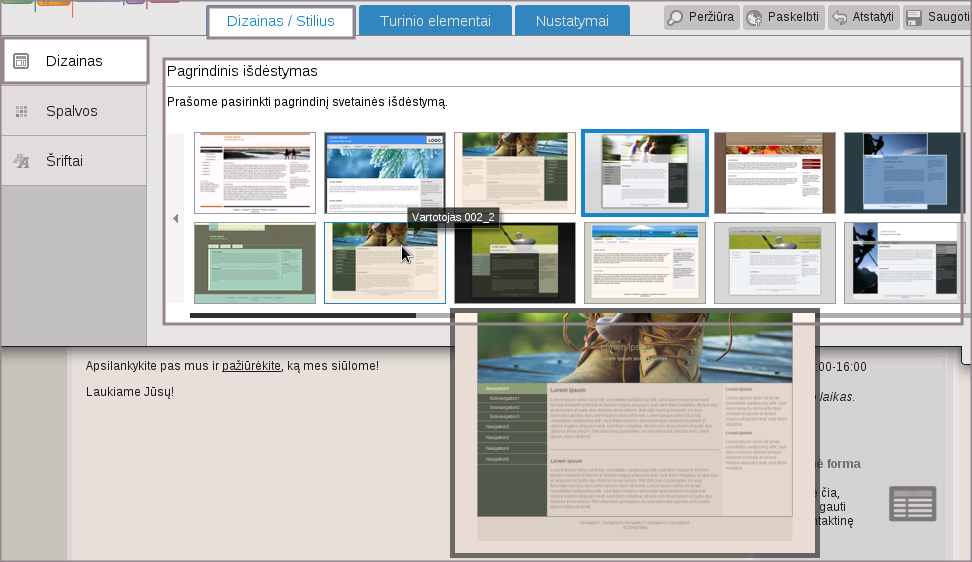Click the Šriftai font icon
Viewport: 972px width, 562px height.
point(20,160)
